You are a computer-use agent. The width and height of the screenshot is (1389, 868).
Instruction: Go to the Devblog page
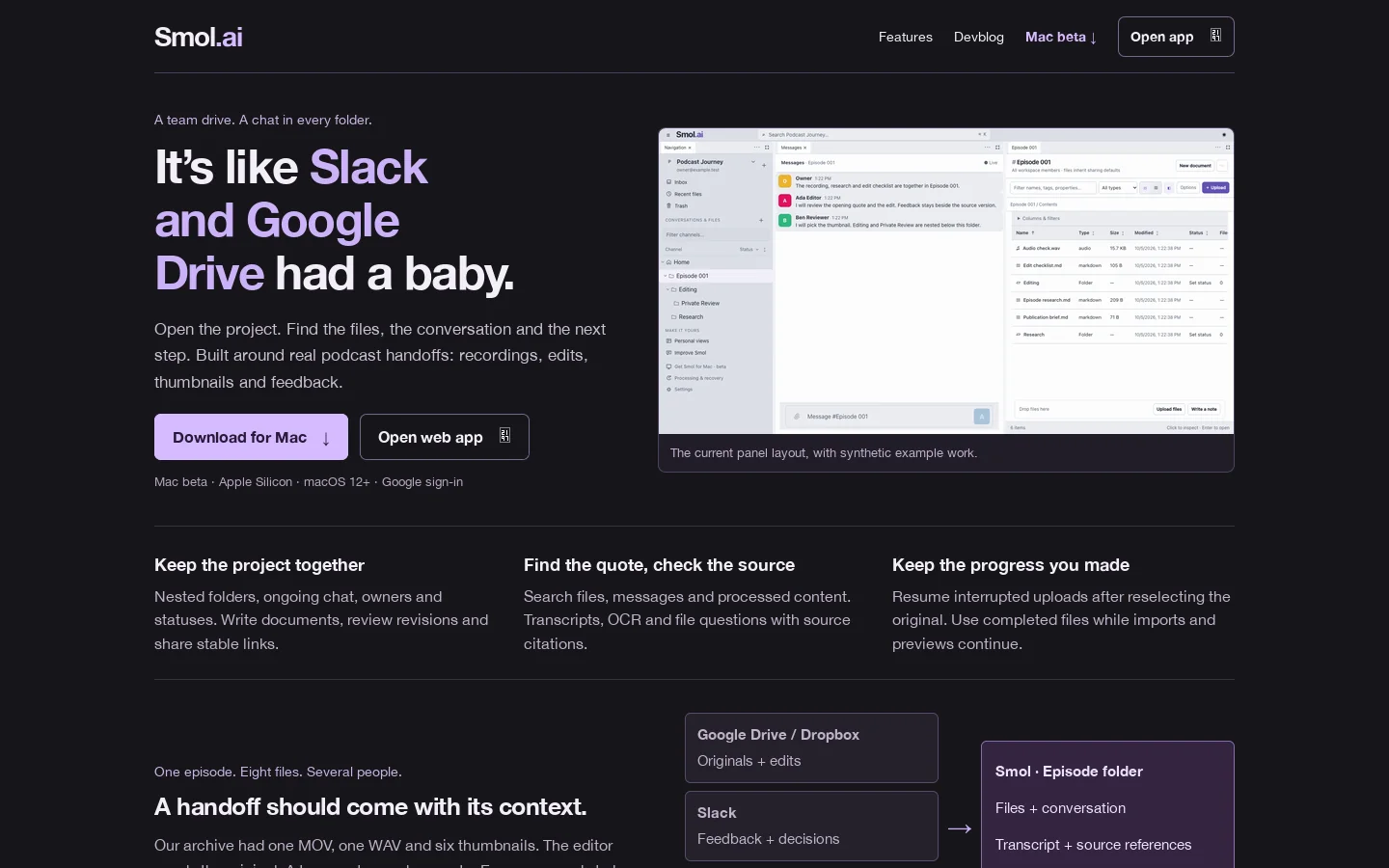[978, 37]
